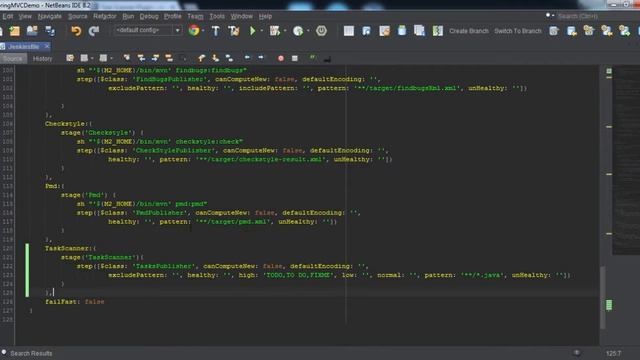Open the Source menu
Viewport: 640px width, 360px height.
tap(78, 16)
